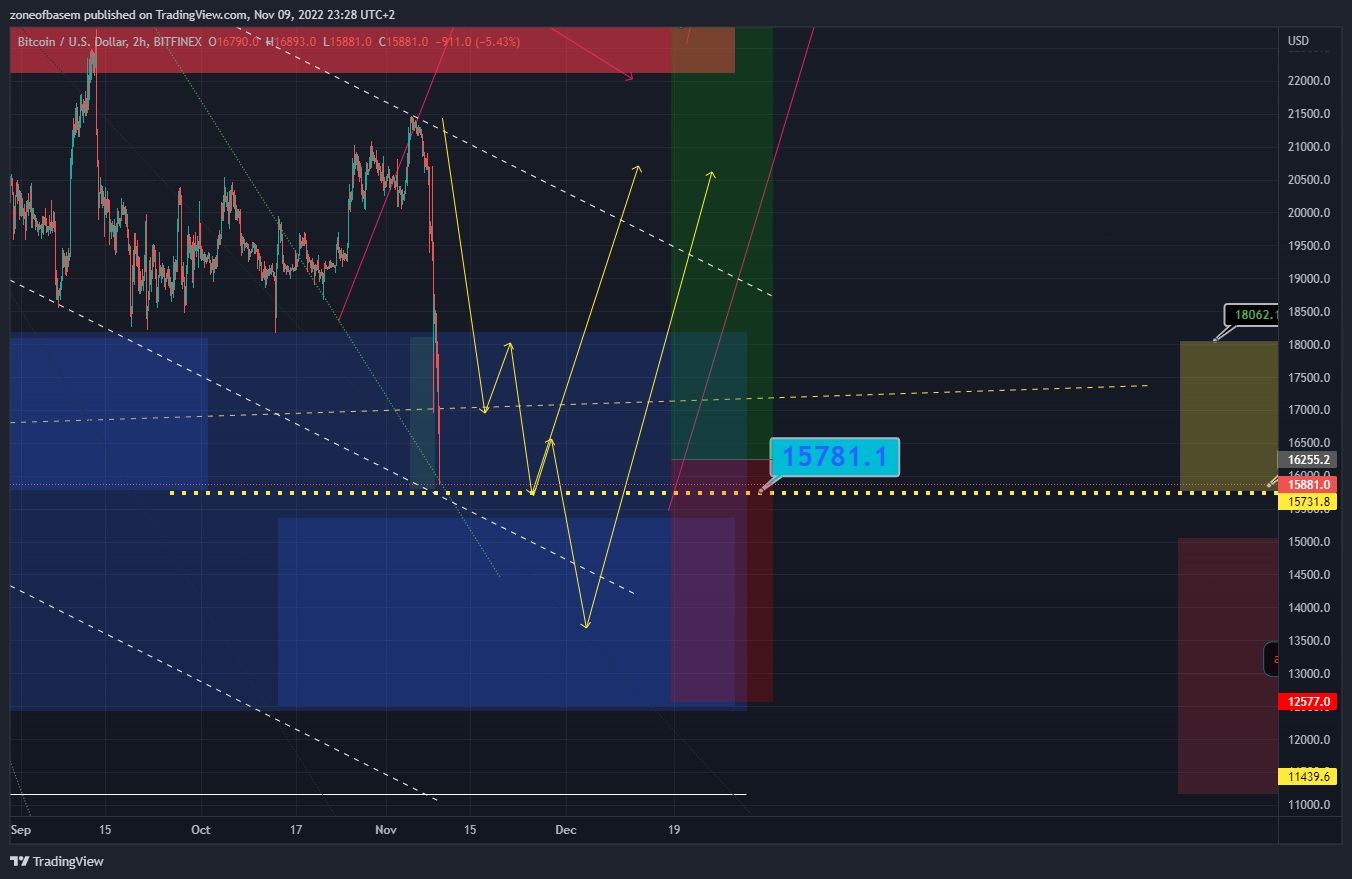Click the 18062.1 green price callout label

pyautogui.click(x=1251, y=314)
